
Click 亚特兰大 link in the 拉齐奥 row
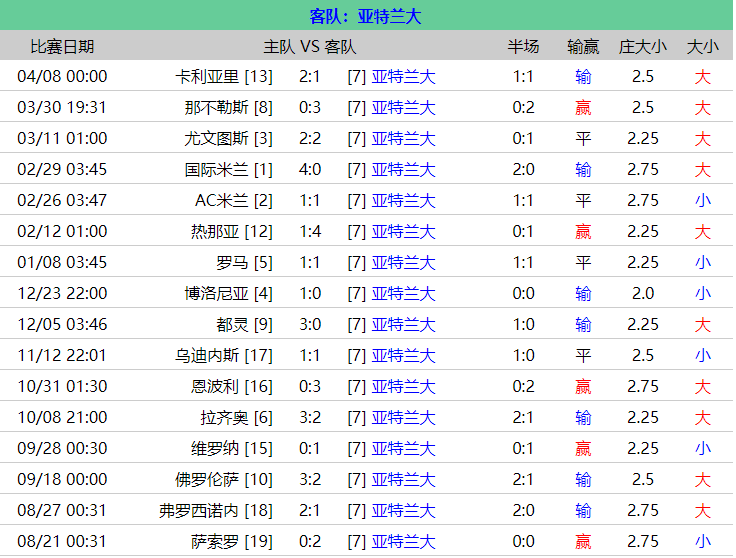point(403,417)
